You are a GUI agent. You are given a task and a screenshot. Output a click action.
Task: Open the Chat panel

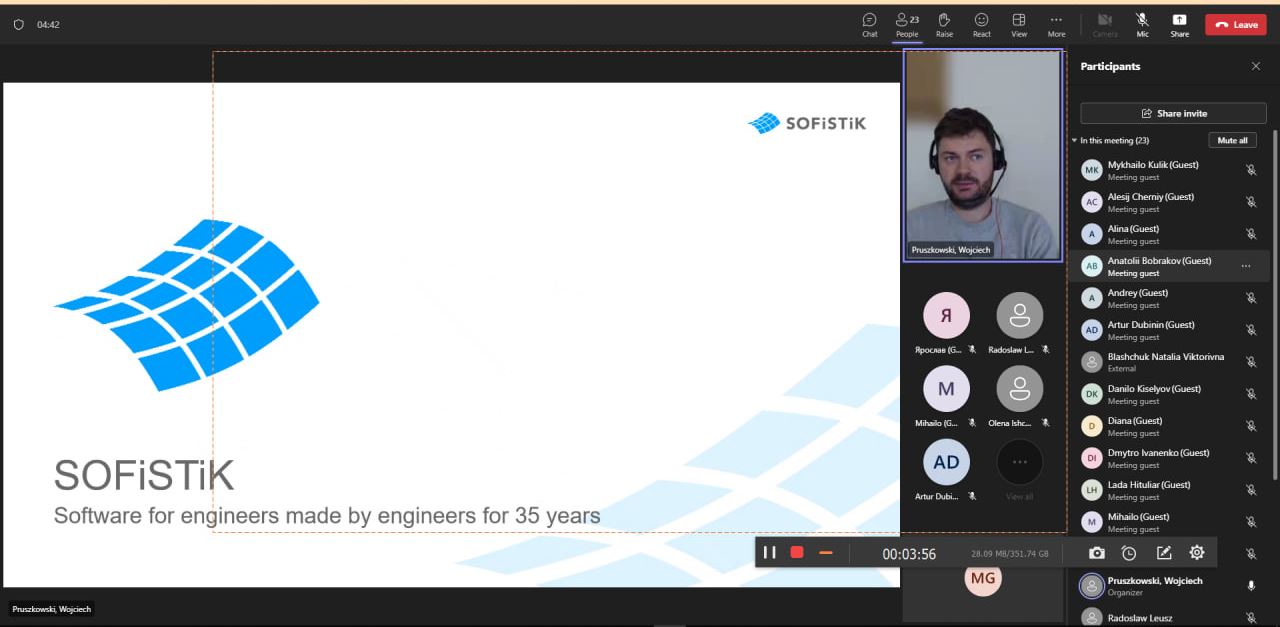(x=869, y=24)
